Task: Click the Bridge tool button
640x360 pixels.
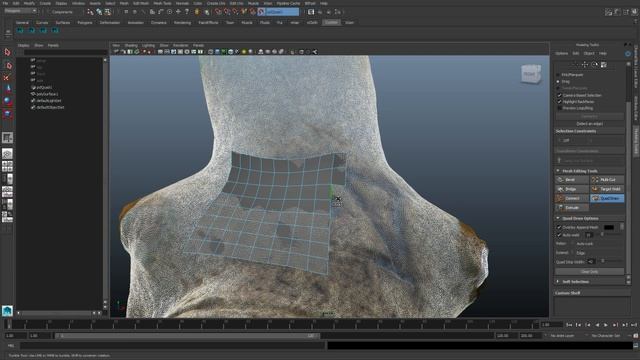Action: [x=572, y=189]
